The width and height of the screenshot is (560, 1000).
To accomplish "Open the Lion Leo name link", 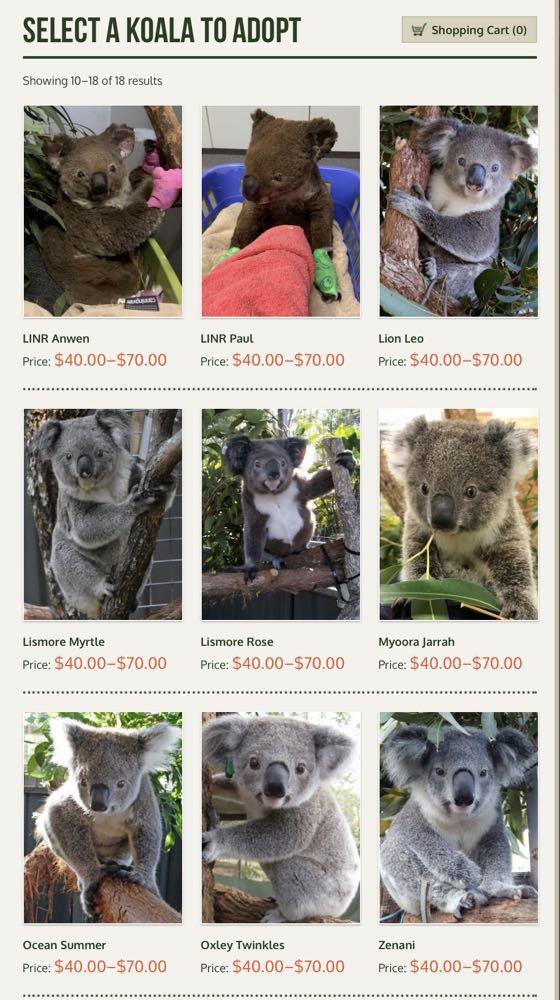I will (x=401, y=339).
